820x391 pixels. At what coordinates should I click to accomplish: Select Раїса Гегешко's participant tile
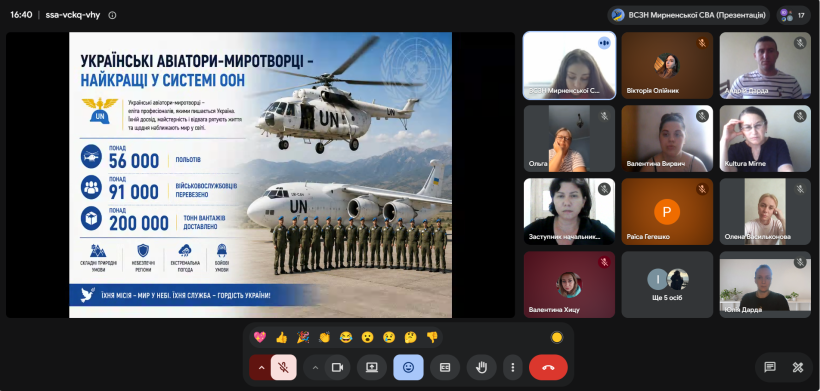tap(667, 212)
